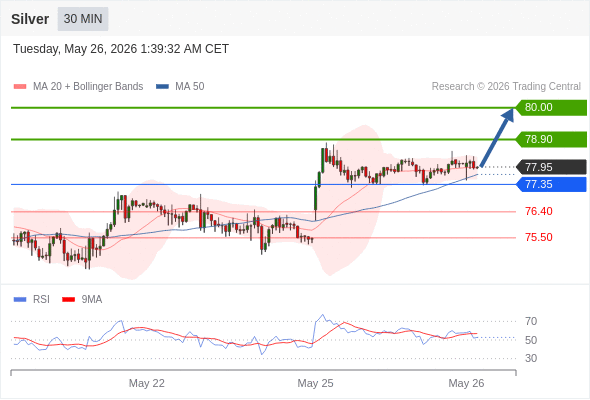The height and width of the screenshot is (400, 590).
Task: Click the black 77.95 current price tag
Action: tap(551, 167)
